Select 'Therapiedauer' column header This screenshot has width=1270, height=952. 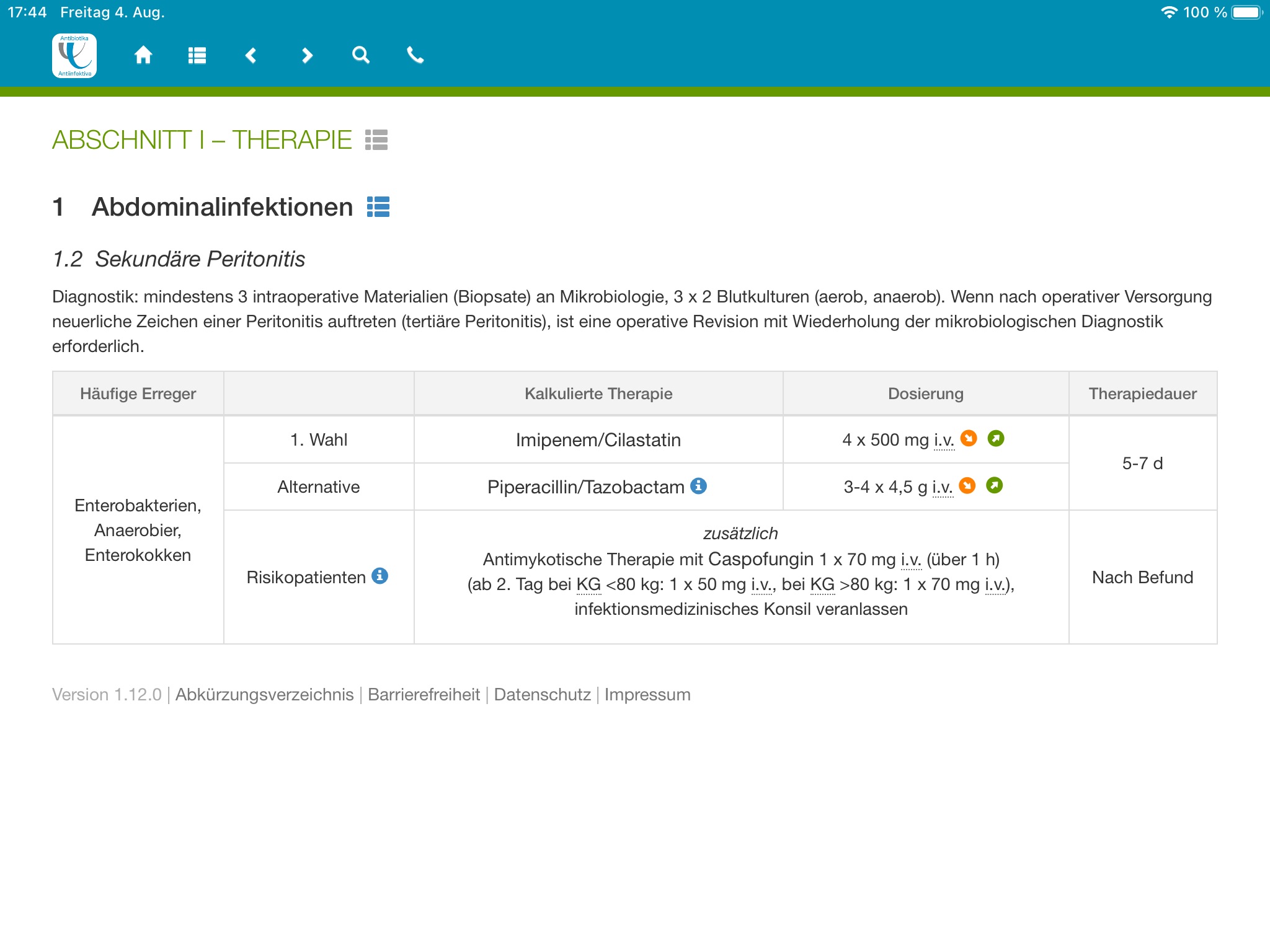point(1143,394)
